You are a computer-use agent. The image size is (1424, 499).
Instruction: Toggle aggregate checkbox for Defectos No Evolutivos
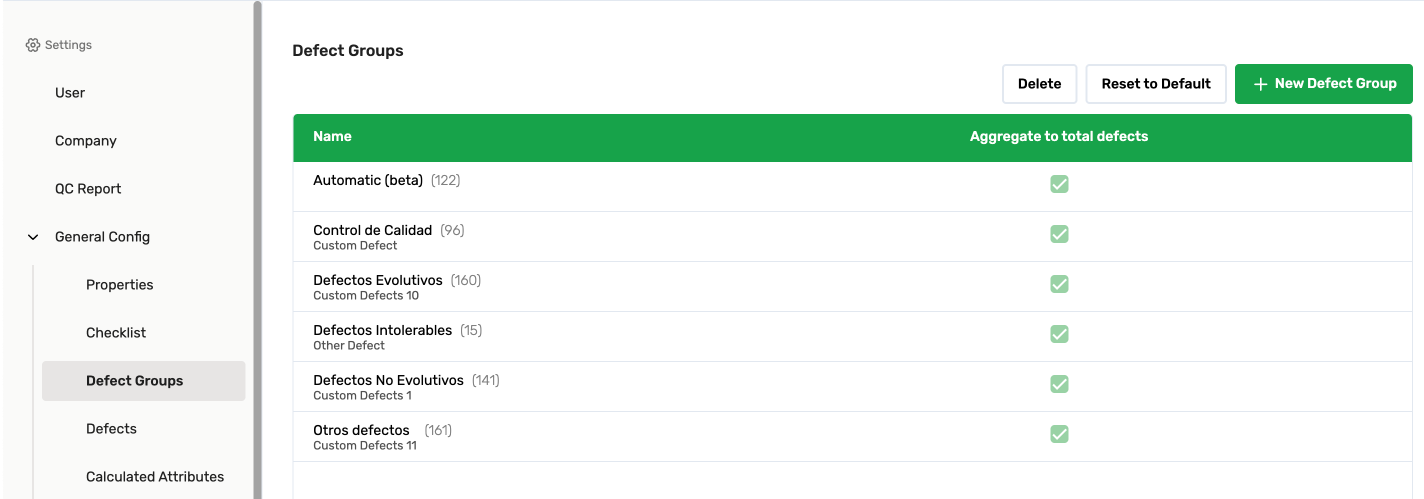1059,384
